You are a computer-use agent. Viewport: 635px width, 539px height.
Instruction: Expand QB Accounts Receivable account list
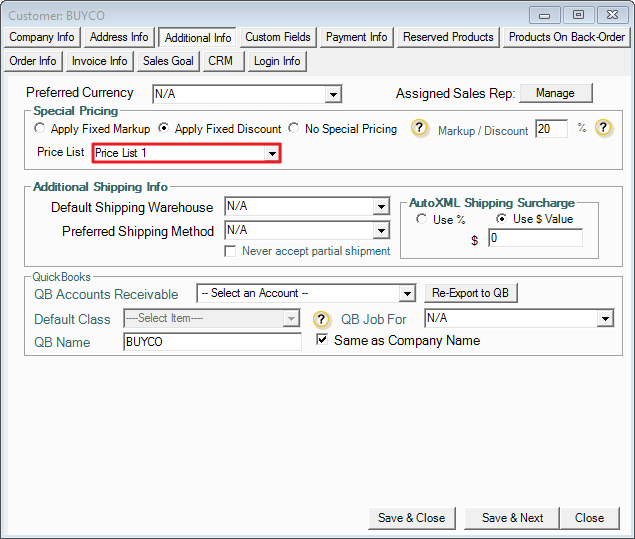coord(406,294)
